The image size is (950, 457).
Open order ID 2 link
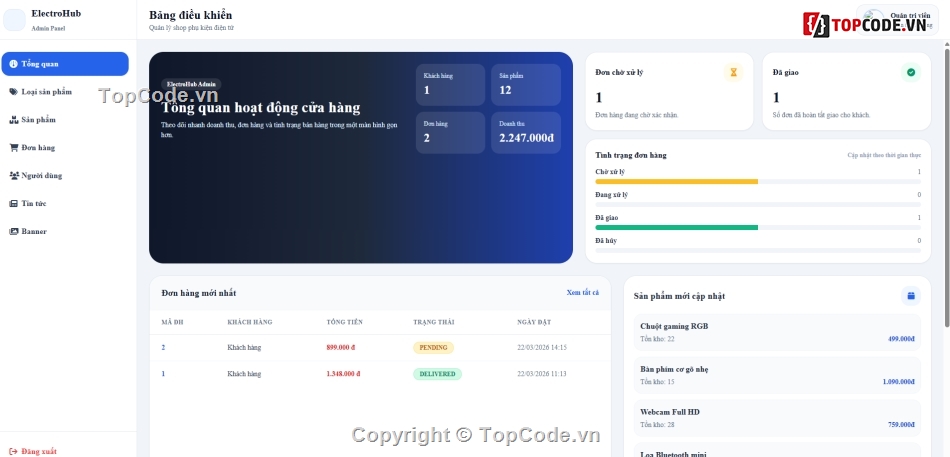(163, 347)
